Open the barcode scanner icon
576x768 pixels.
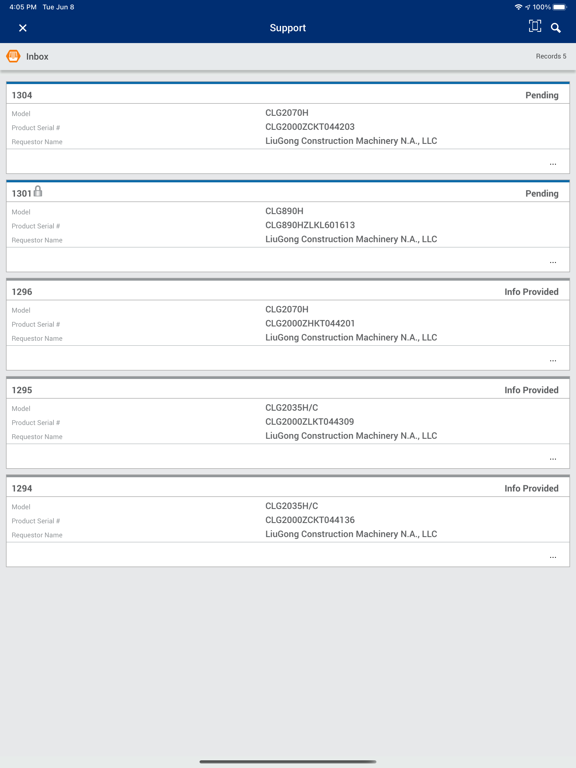pos(534,26)
